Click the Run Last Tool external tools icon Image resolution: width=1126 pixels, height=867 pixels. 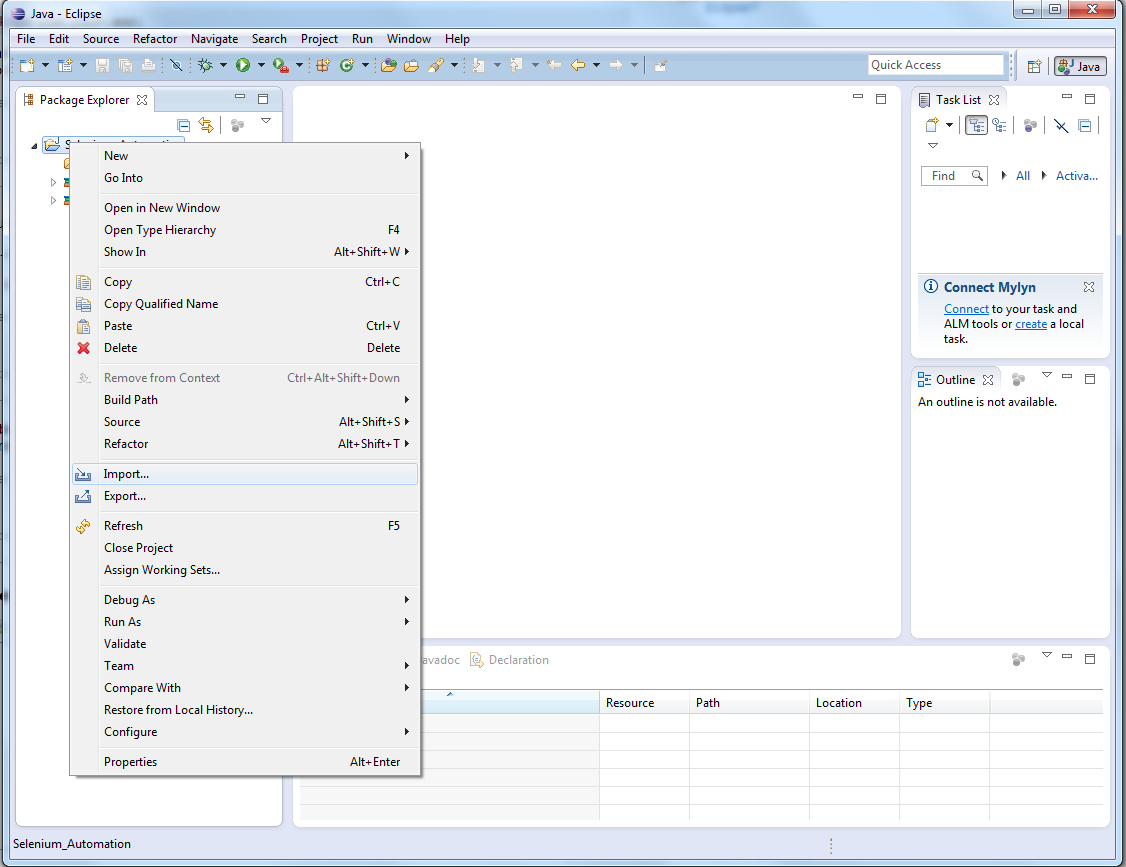281,65
